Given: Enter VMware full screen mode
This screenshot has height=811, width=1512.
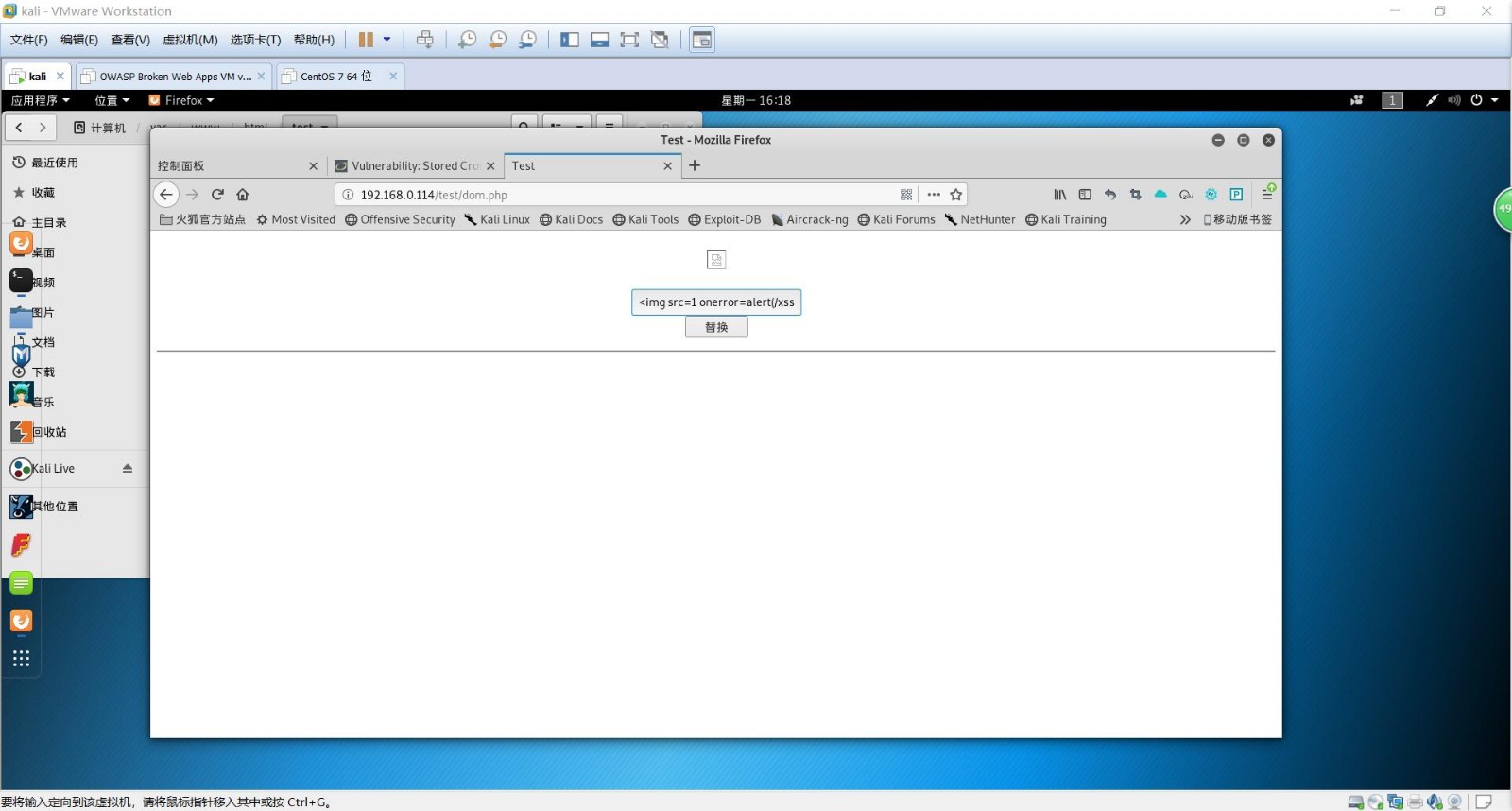Looking at the screenshot, I should point(629,40).
